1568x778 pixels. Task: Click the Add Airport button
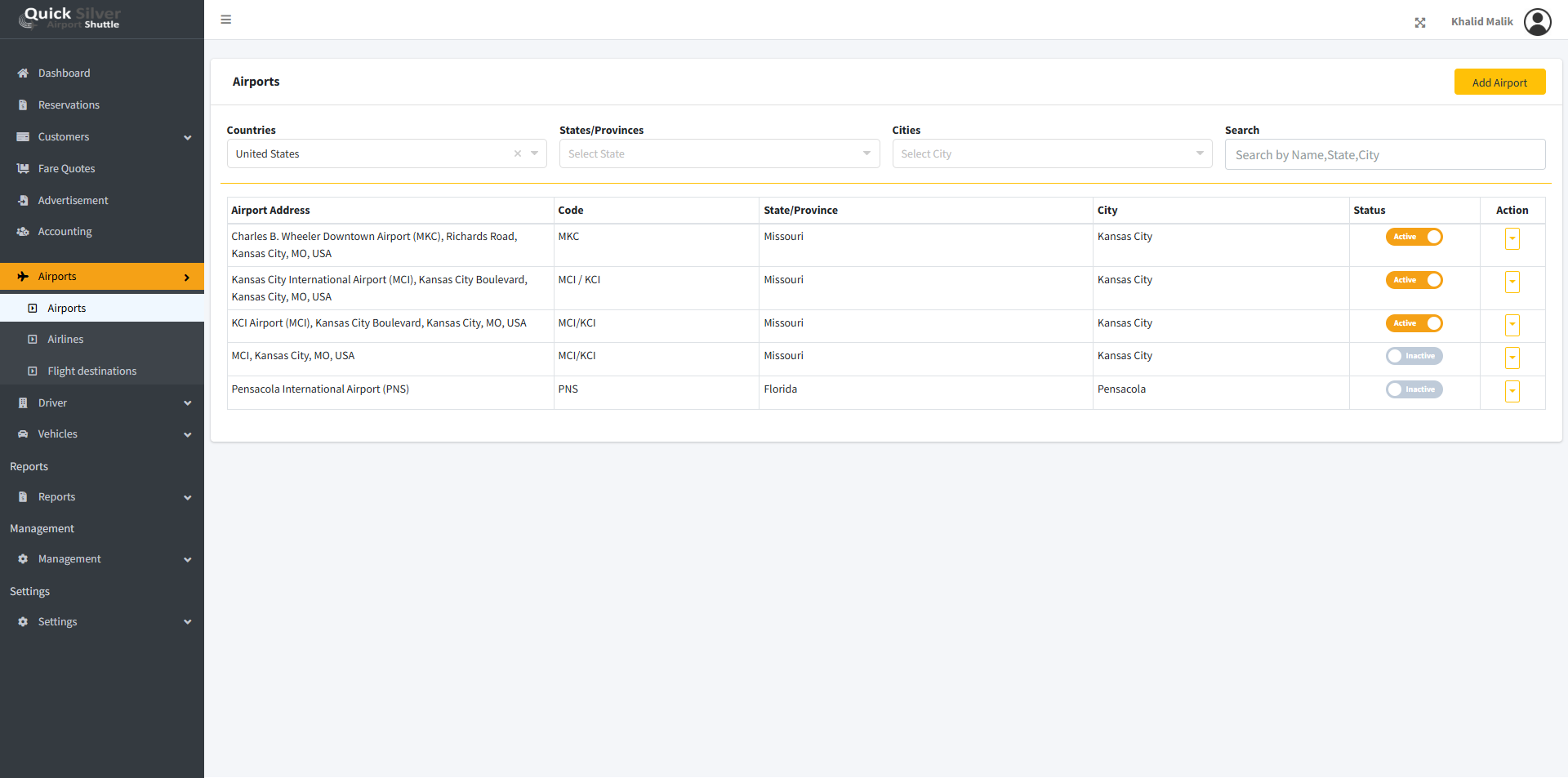1499,82
